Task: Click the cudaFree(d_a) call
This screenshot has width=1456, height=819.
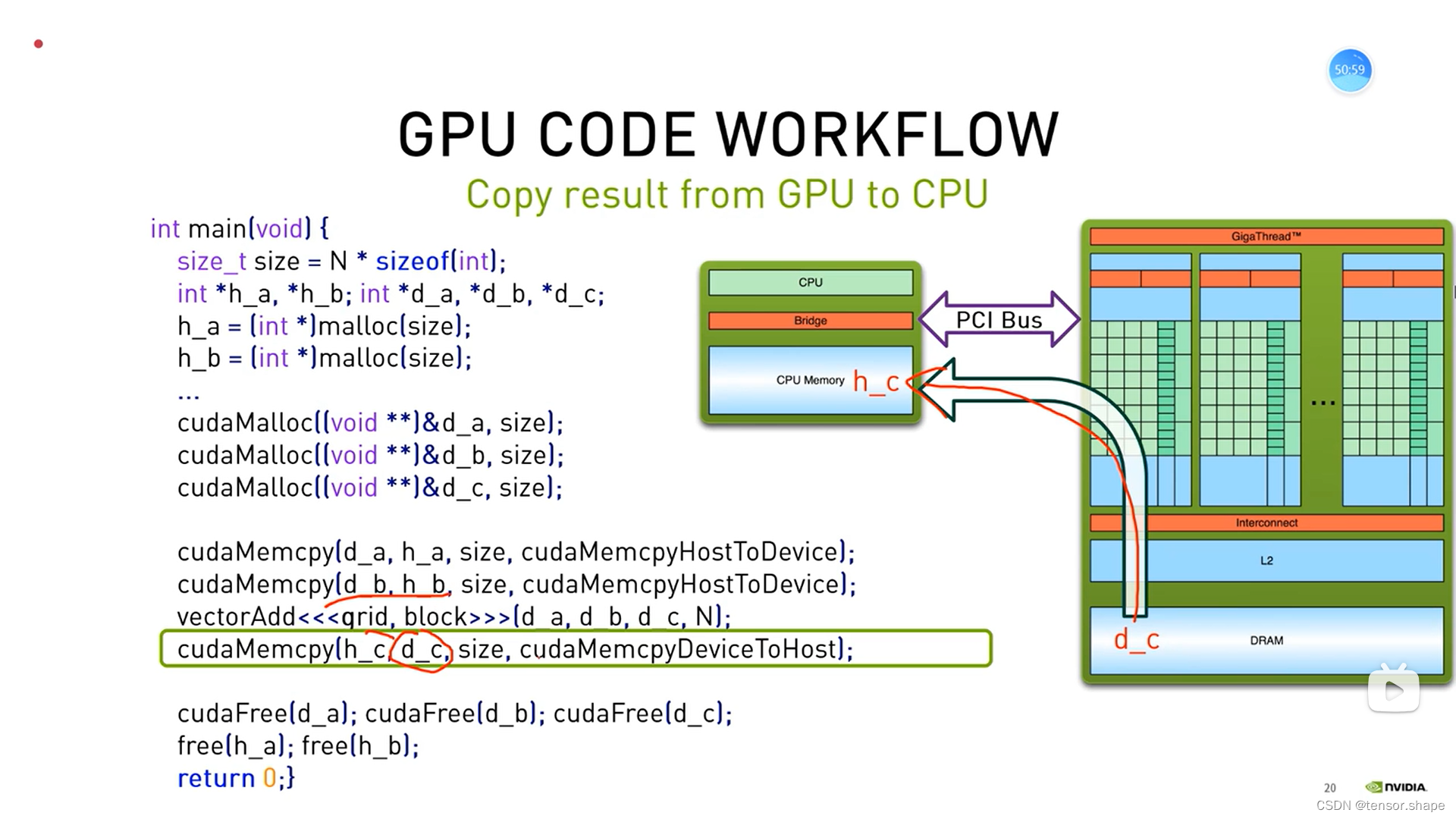Action: coord(267,714)
